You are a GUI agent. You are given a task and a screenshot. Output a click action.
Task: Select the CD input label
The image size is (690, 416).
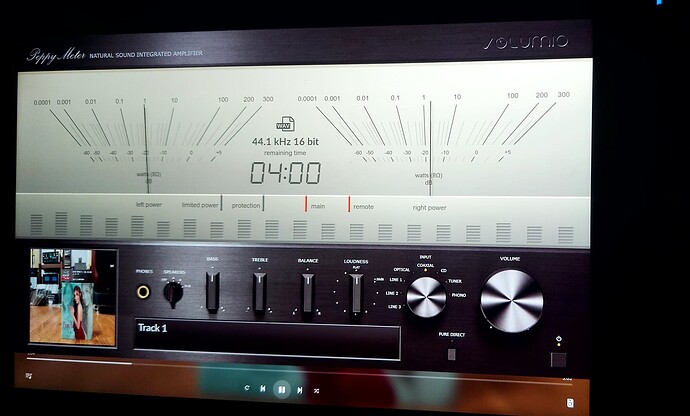(444, 271)
